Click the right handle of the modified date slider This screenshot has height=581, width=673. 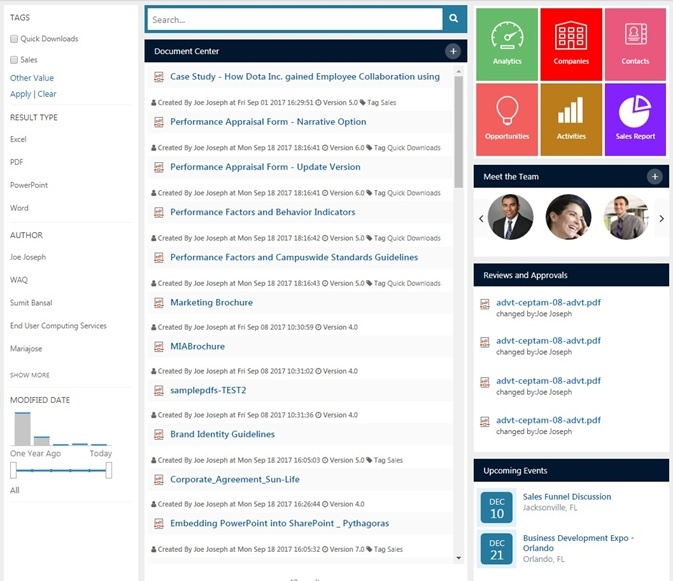click(109, 470)
